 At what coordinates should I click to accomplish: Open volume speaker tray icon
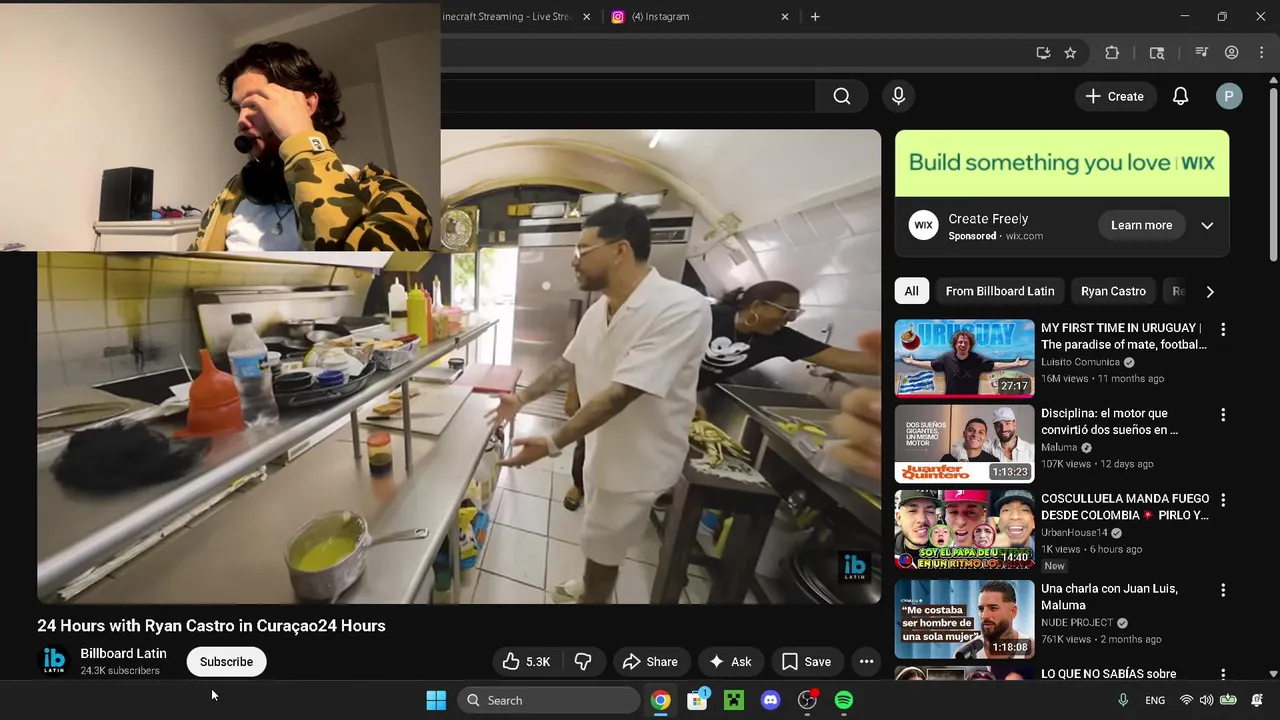pos(1206,700)
